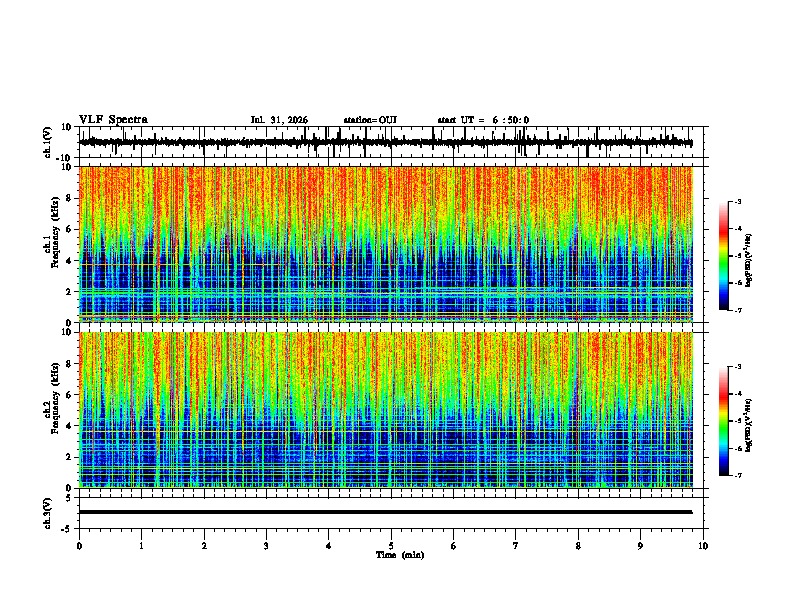Image resolution: width=792 pixels, height=612 pixels.
Task: Click the ch.1 voltage waveform trace
Action: pos(386,143)
